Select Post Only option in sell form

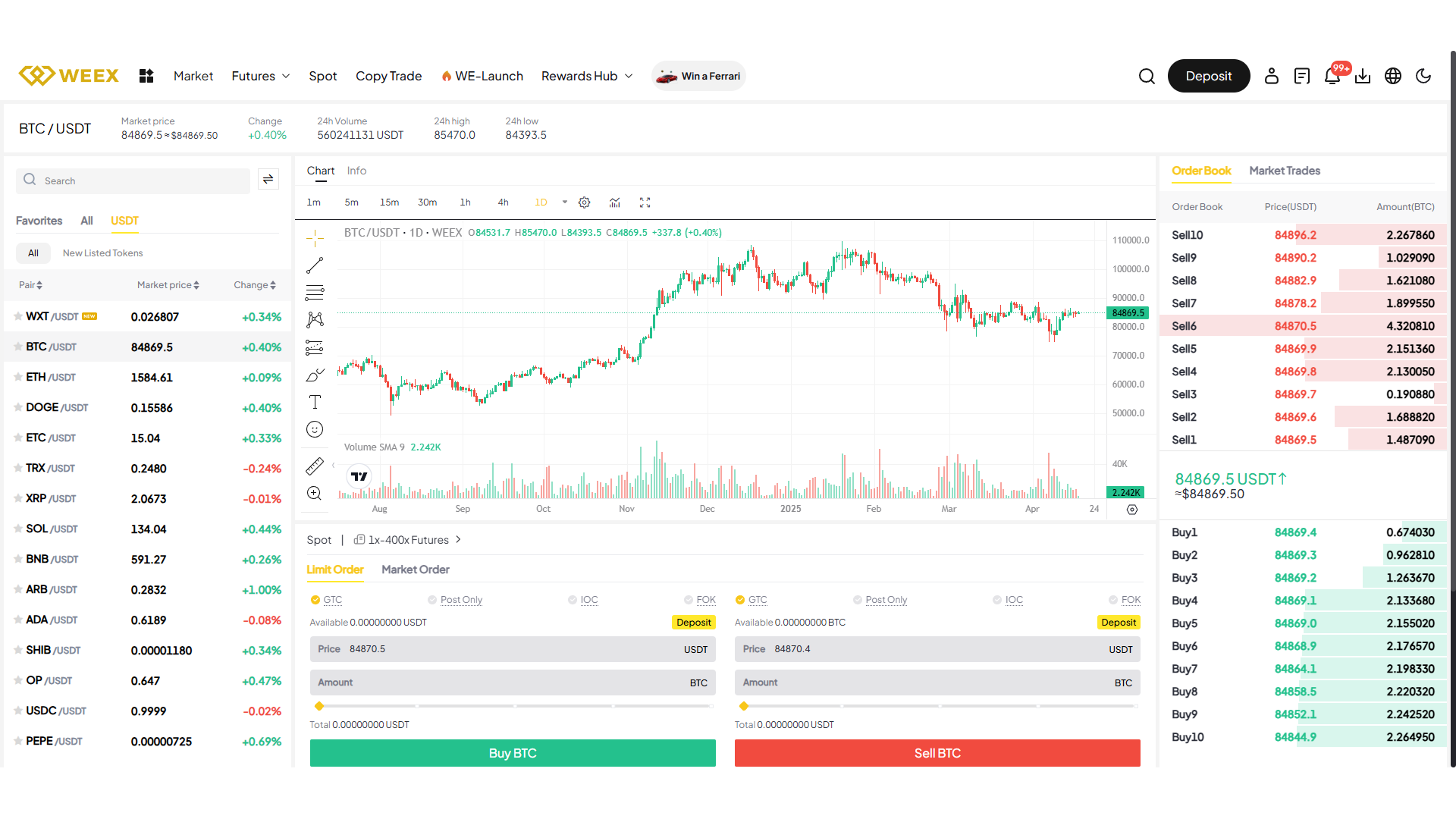click(880, 600)
